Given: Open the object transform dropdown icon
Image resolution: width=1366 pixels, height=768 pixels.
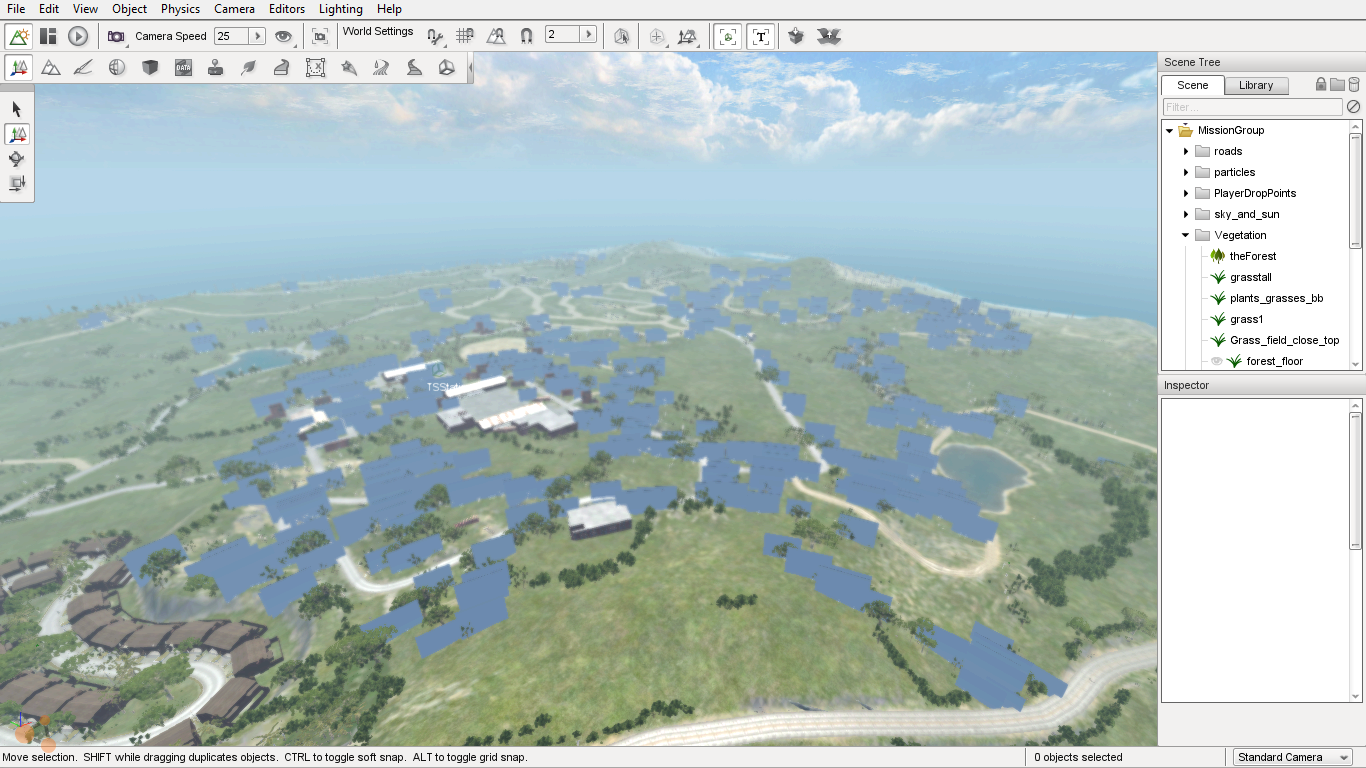Looking at the screenshot, I should (688, 36).
